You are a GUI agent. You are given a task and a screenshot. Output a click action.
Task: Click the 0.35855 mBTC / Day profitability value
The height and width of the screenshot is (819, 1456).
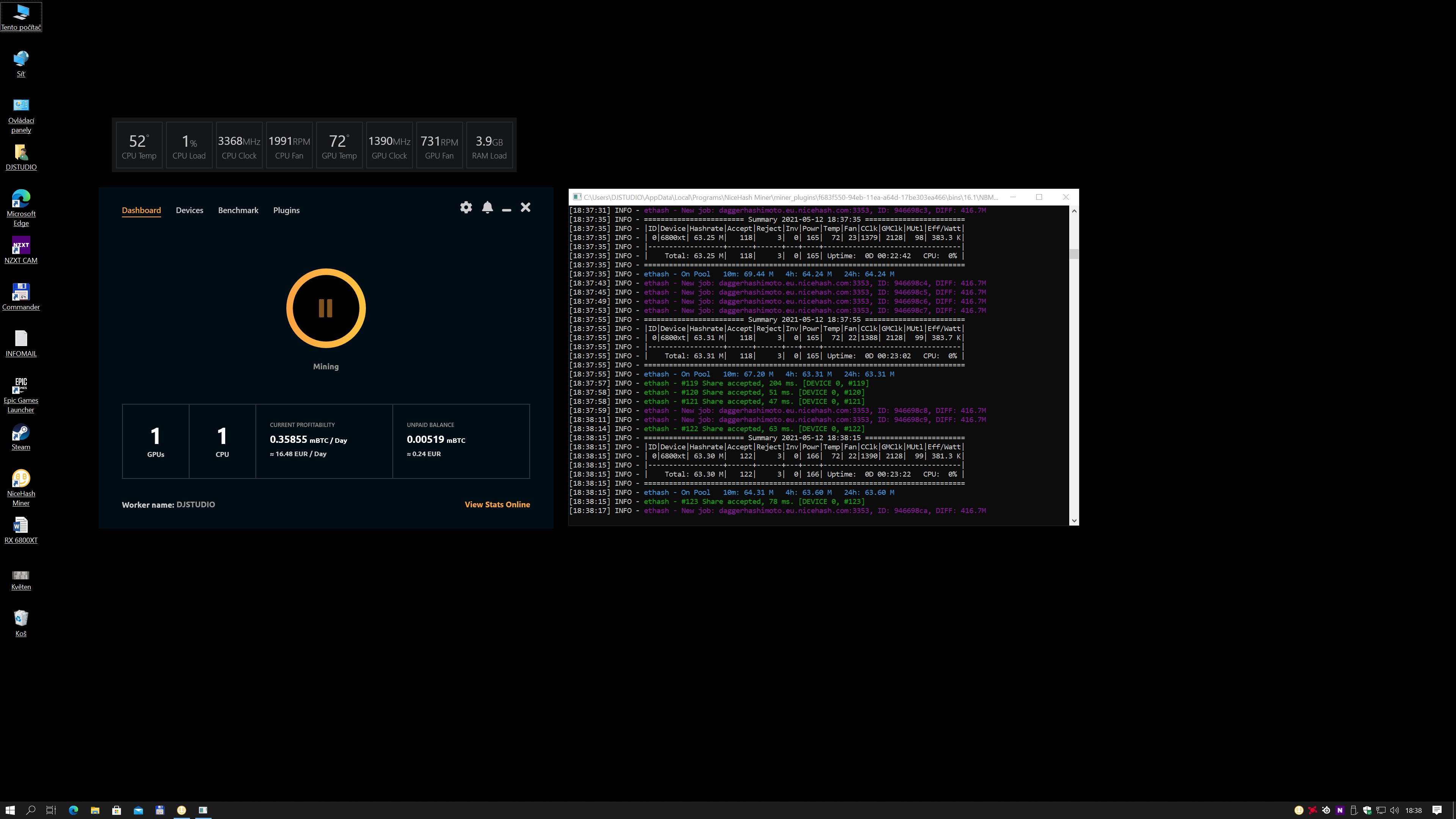point(309,440)
